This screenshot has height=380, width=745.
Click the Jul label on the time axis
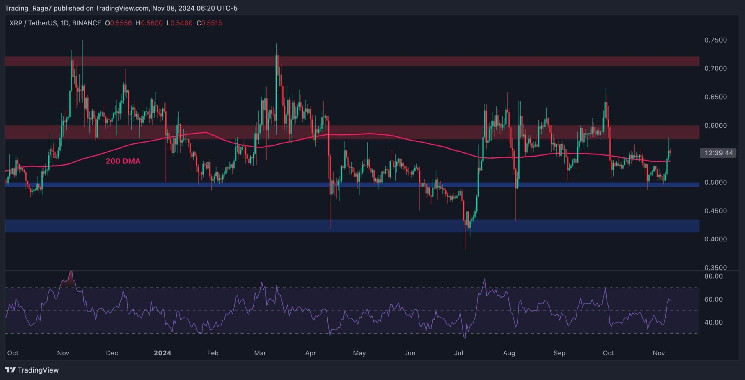[459, 353]
